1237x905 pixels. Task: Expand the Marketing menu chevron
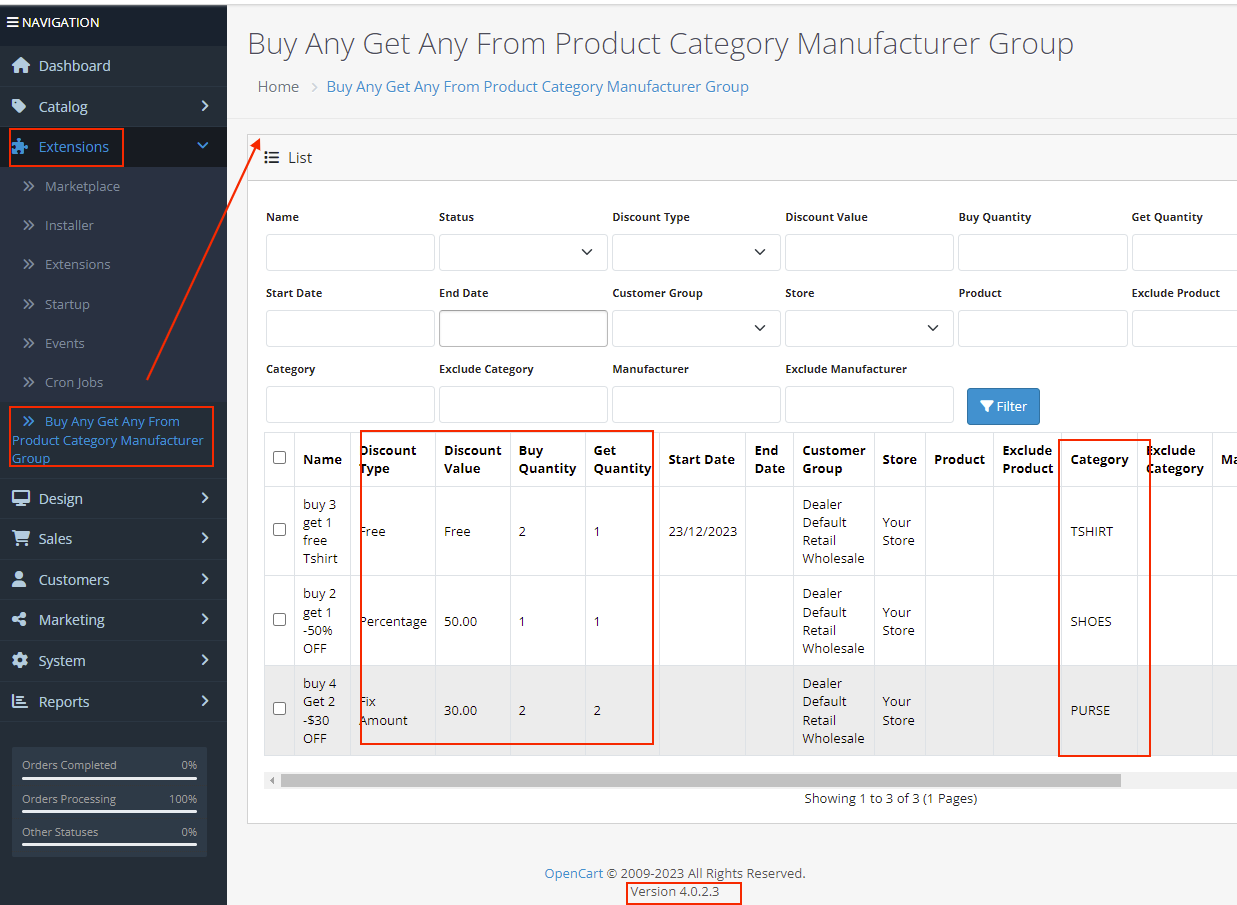point(205,619)
